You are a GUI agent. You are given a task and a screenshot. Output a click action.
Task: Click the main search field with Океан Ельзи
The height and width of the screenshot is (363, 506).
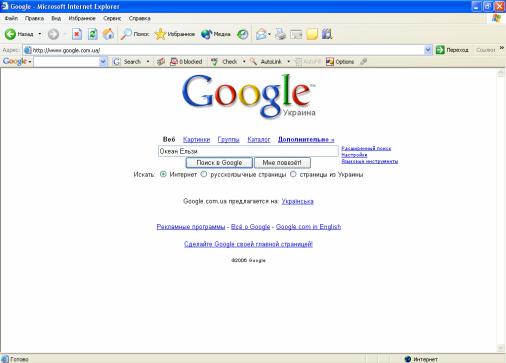pyautogui.click(x=248, y=151)
